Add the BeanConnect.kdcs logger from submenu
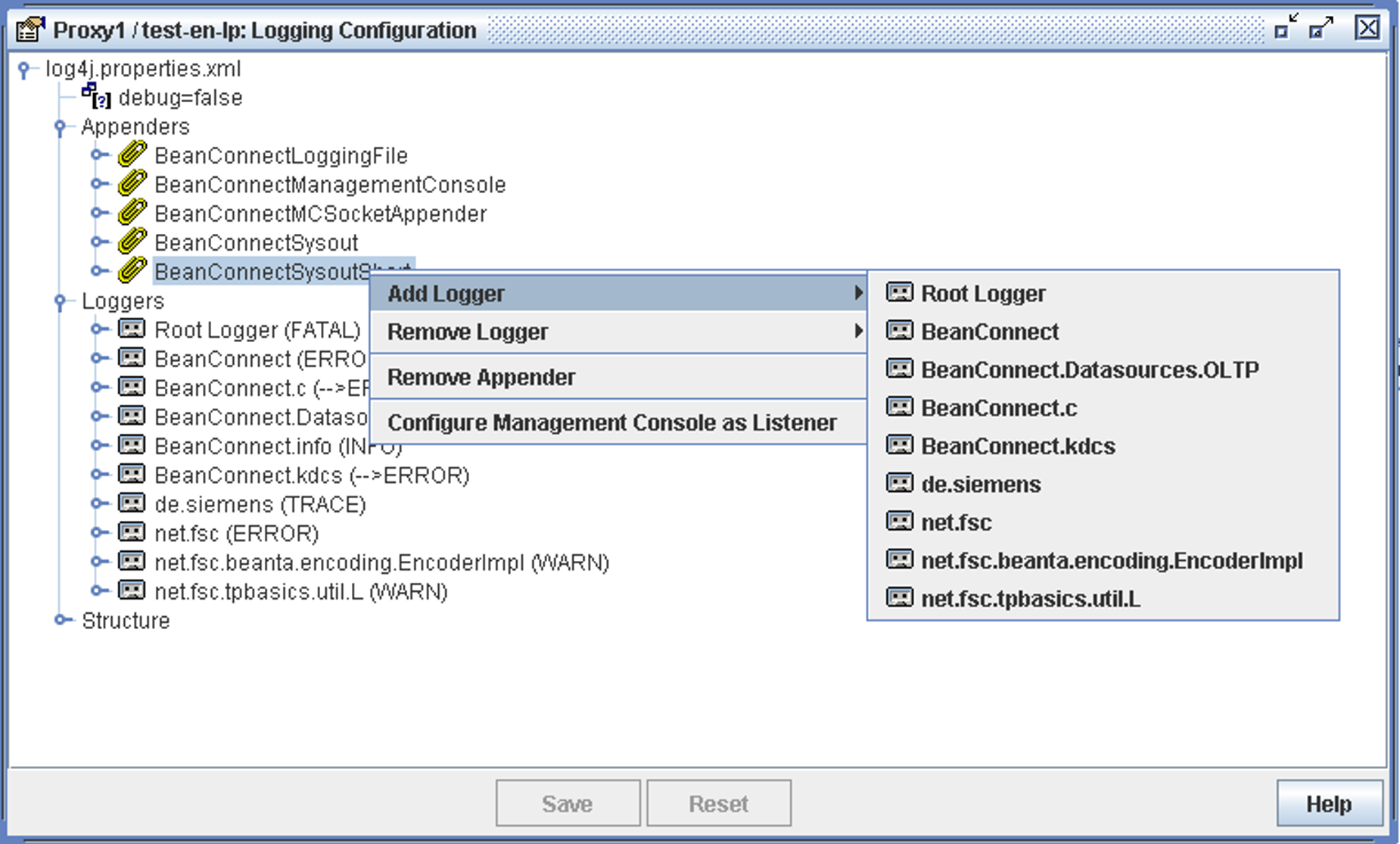This screenshot has width=1400, height=844. (1103, 446)
